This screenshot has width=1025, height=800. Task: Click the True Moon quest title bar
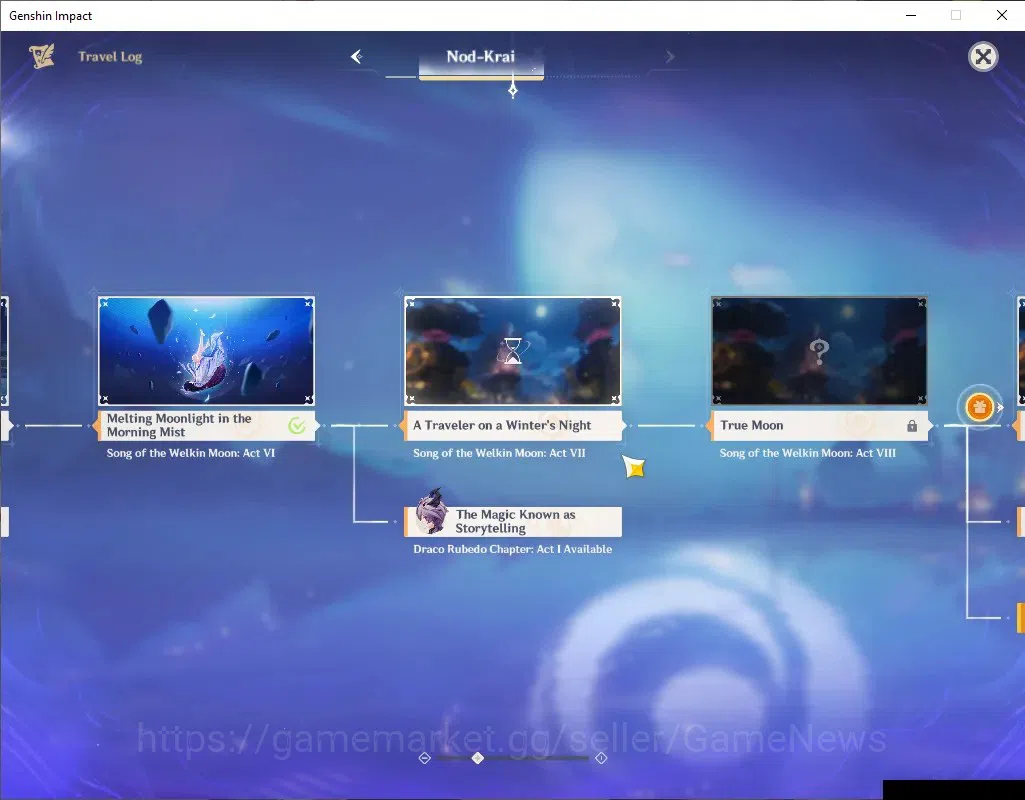point(819,425)
